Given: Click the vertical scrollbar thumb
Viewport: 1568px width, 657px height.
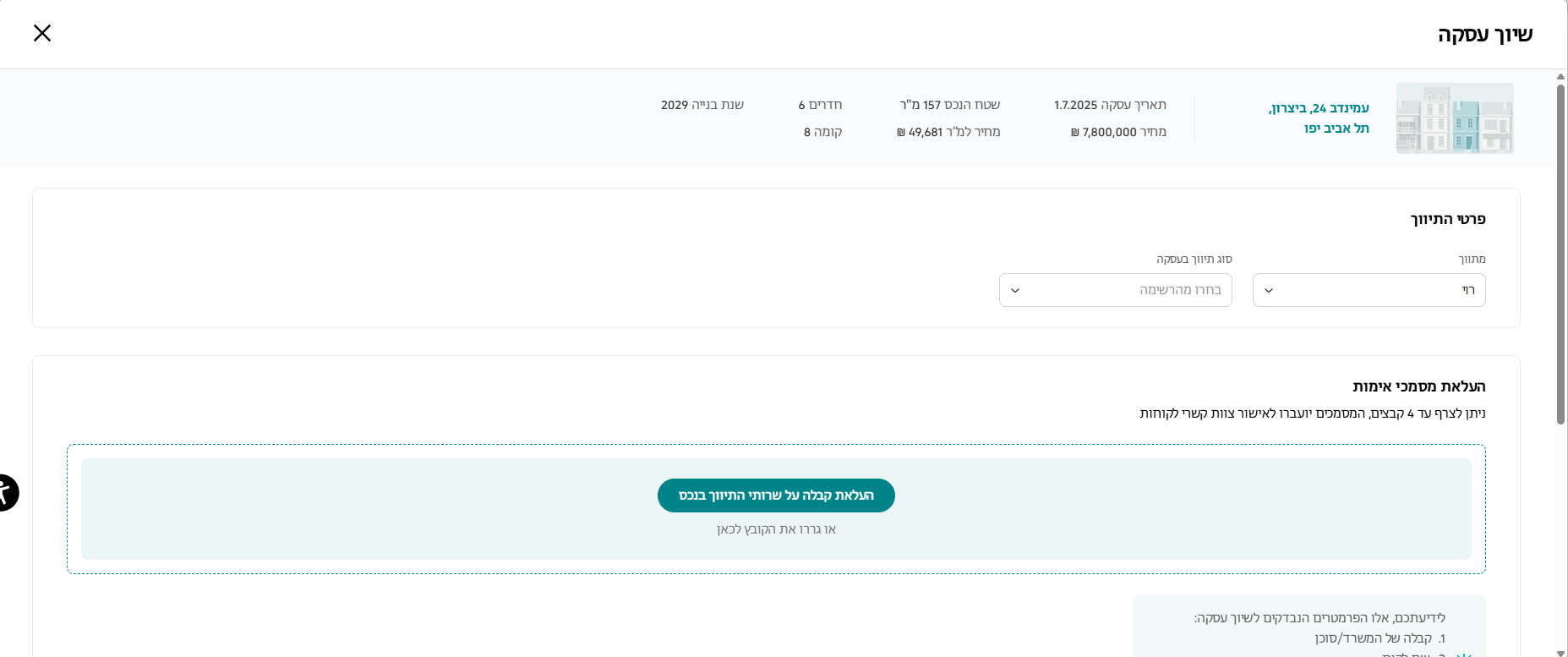Looking at the screenshot, I should pos(1560,254).
